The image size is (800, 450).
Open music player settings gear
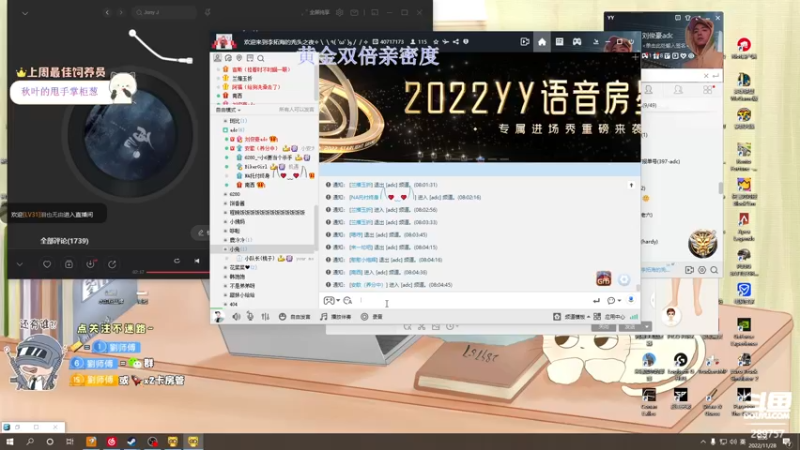[339, 12]
